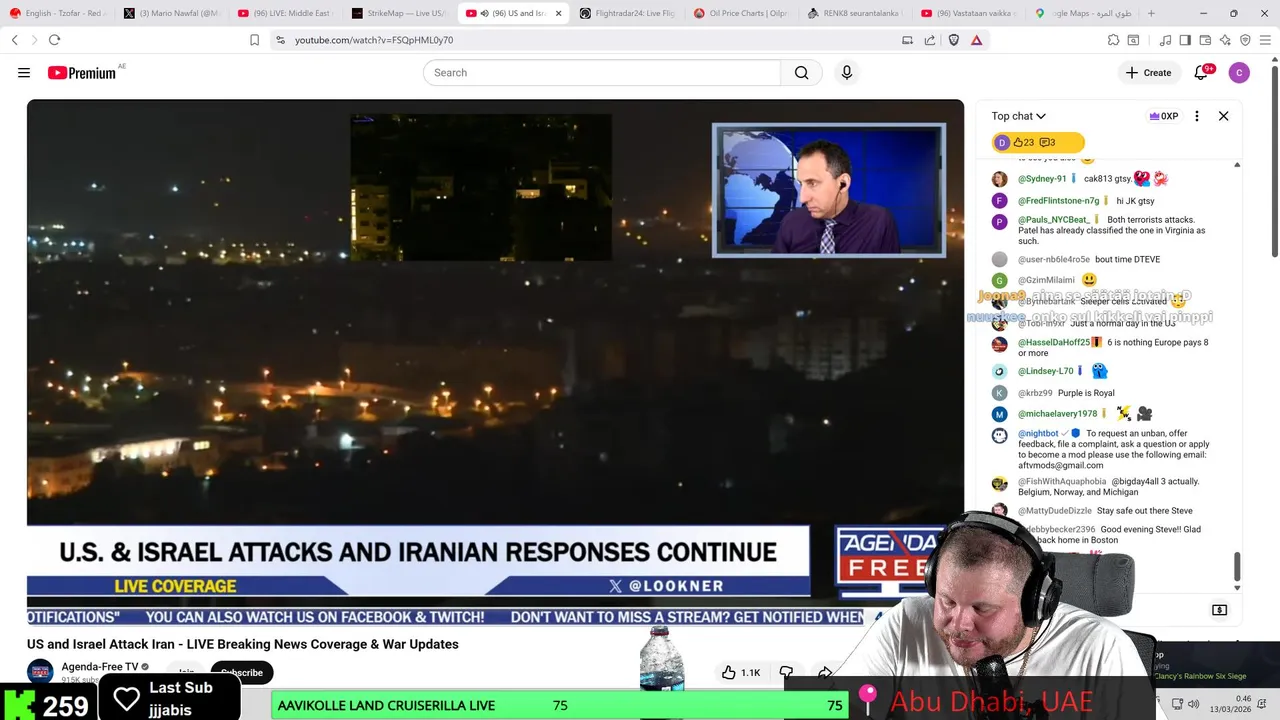Viewport: 1280px width, 720px height.
Task: Open system tray volume icon
Action: coord(1193,704)
